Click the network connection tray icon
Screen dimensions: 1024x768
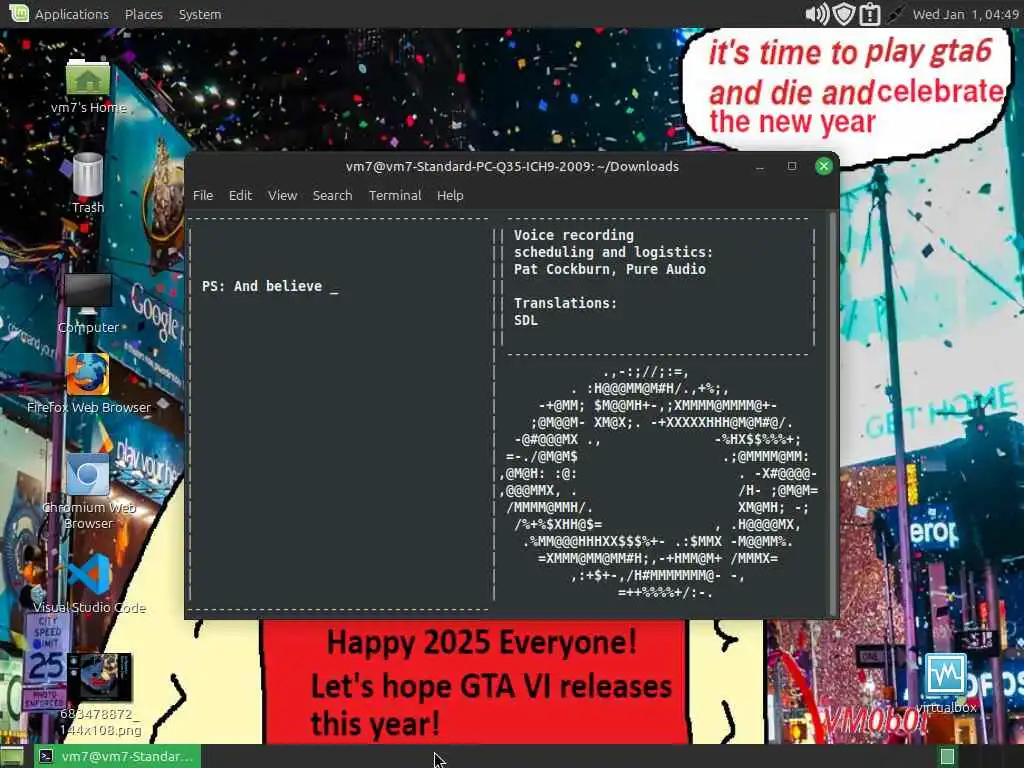pos(895,14)
